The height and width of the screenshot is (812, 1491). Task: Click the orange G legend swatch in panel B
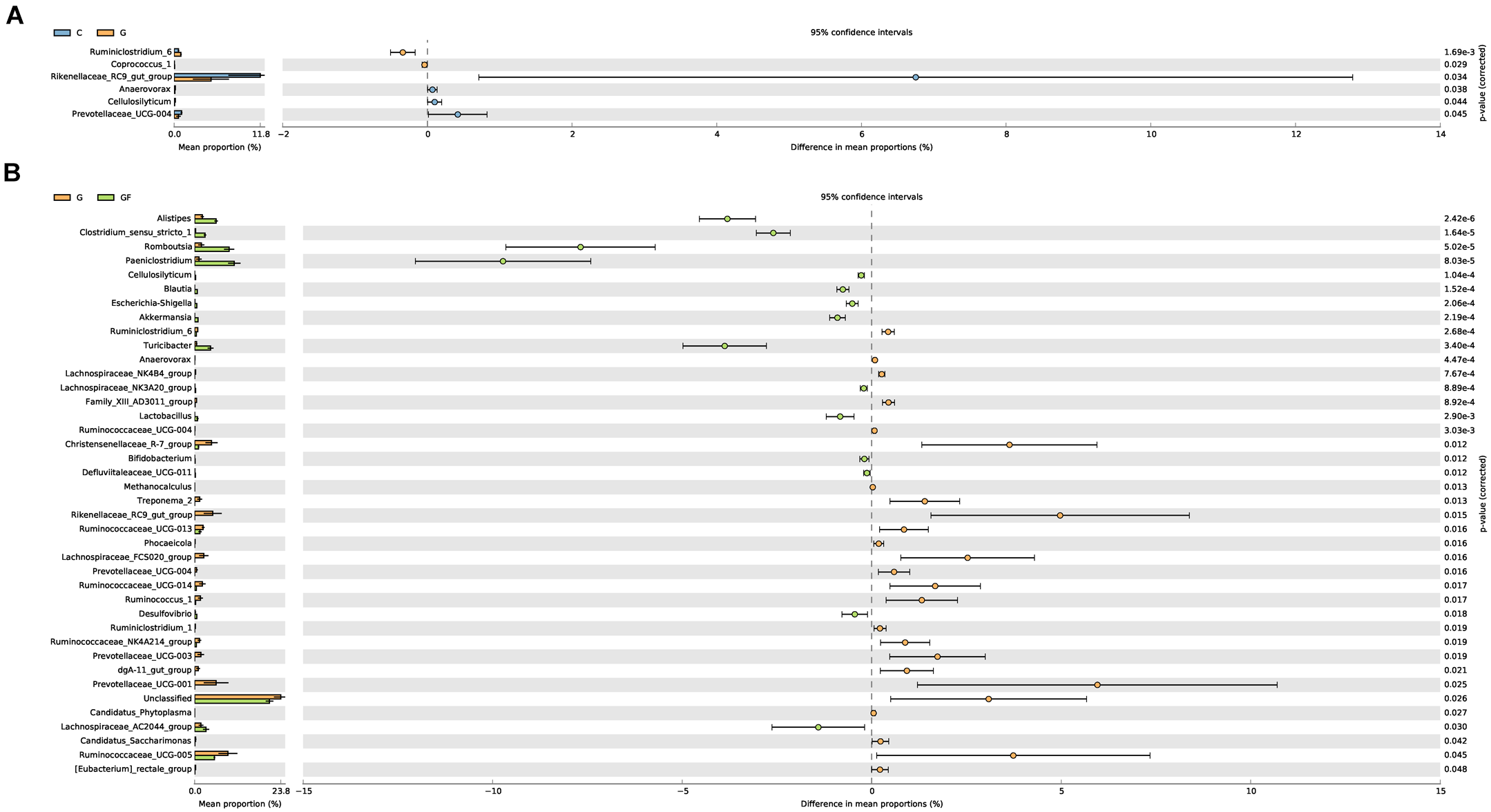pos(62,197)
